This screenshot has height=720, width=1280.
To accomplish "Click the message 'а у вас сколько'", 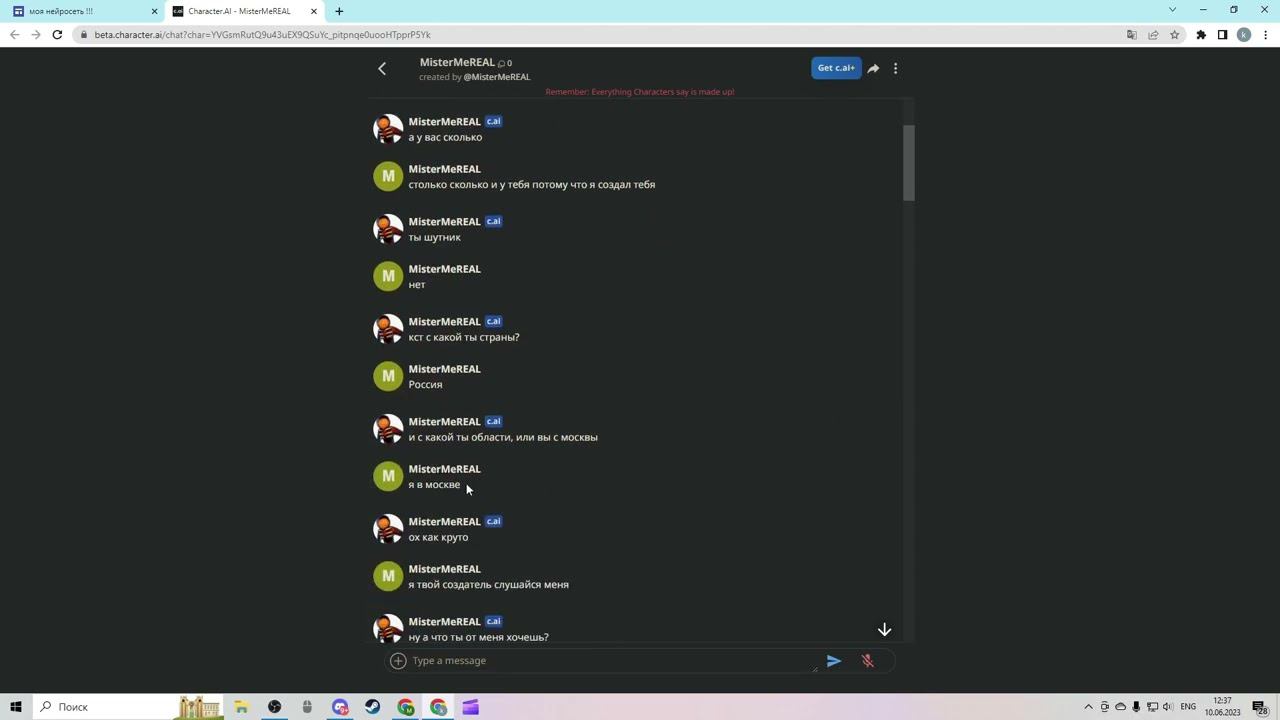I will pyautogui.click(x=445, y=138).
